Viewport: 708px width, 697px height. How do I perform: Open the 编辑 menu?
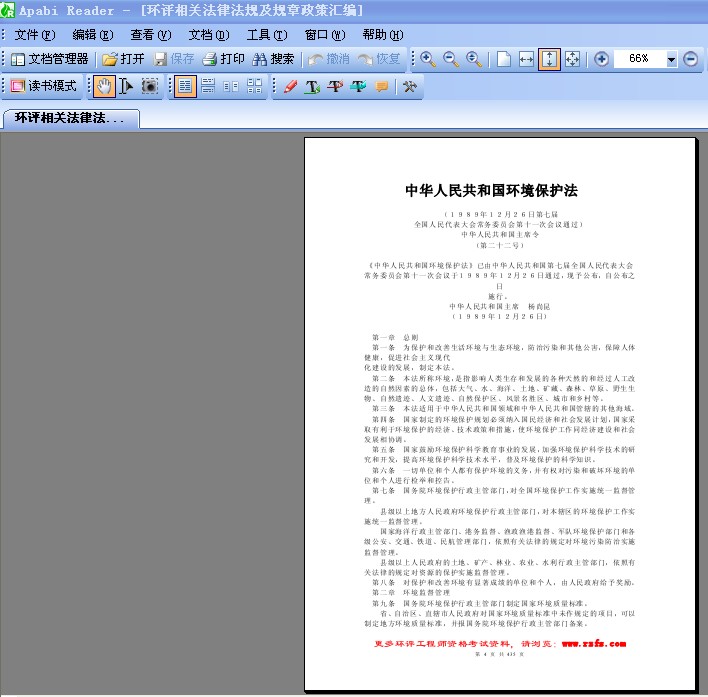(93, 35)
